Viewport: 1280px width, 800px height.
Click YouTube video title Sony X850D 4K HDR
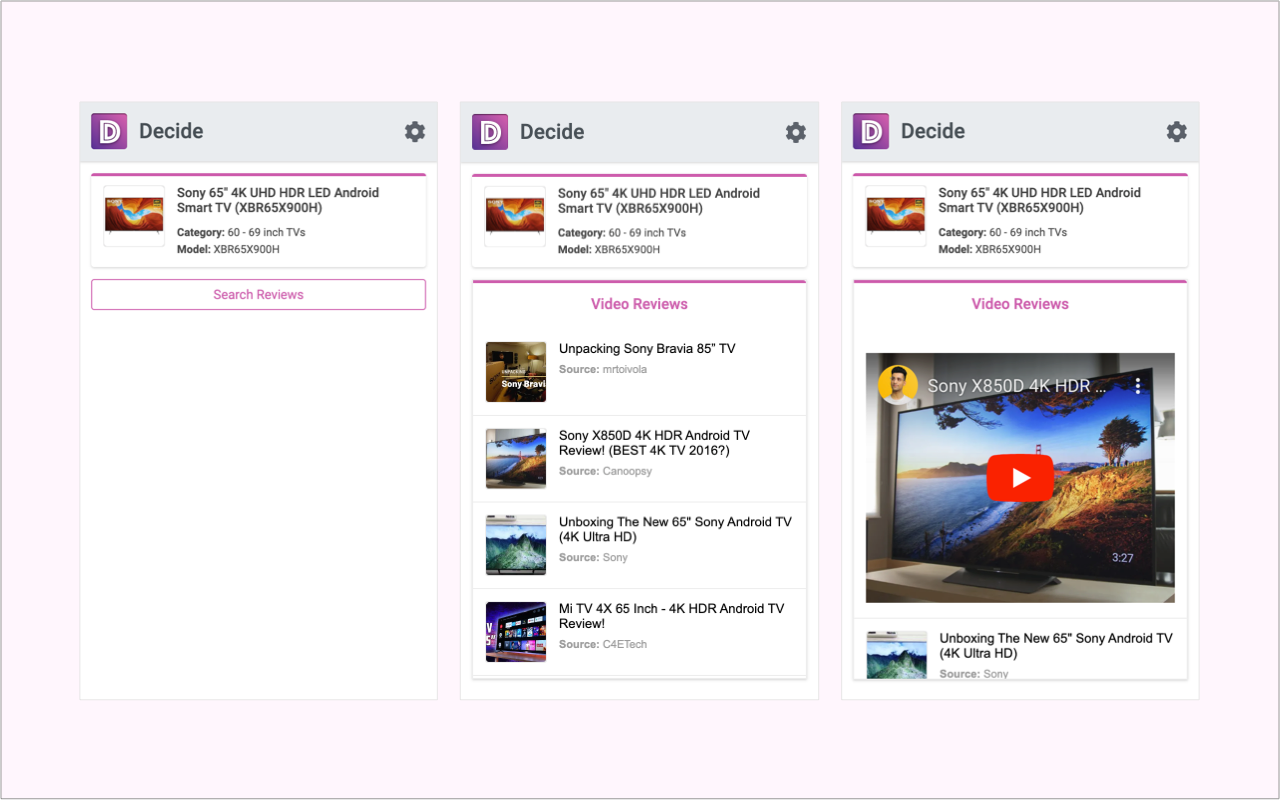(1017, 386)
